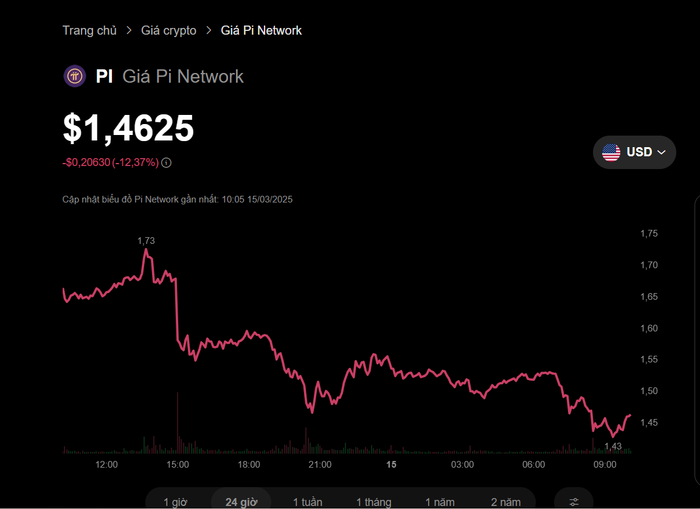Click the 1,75 y-axis label
700x509 pixels.
(649, 233)
